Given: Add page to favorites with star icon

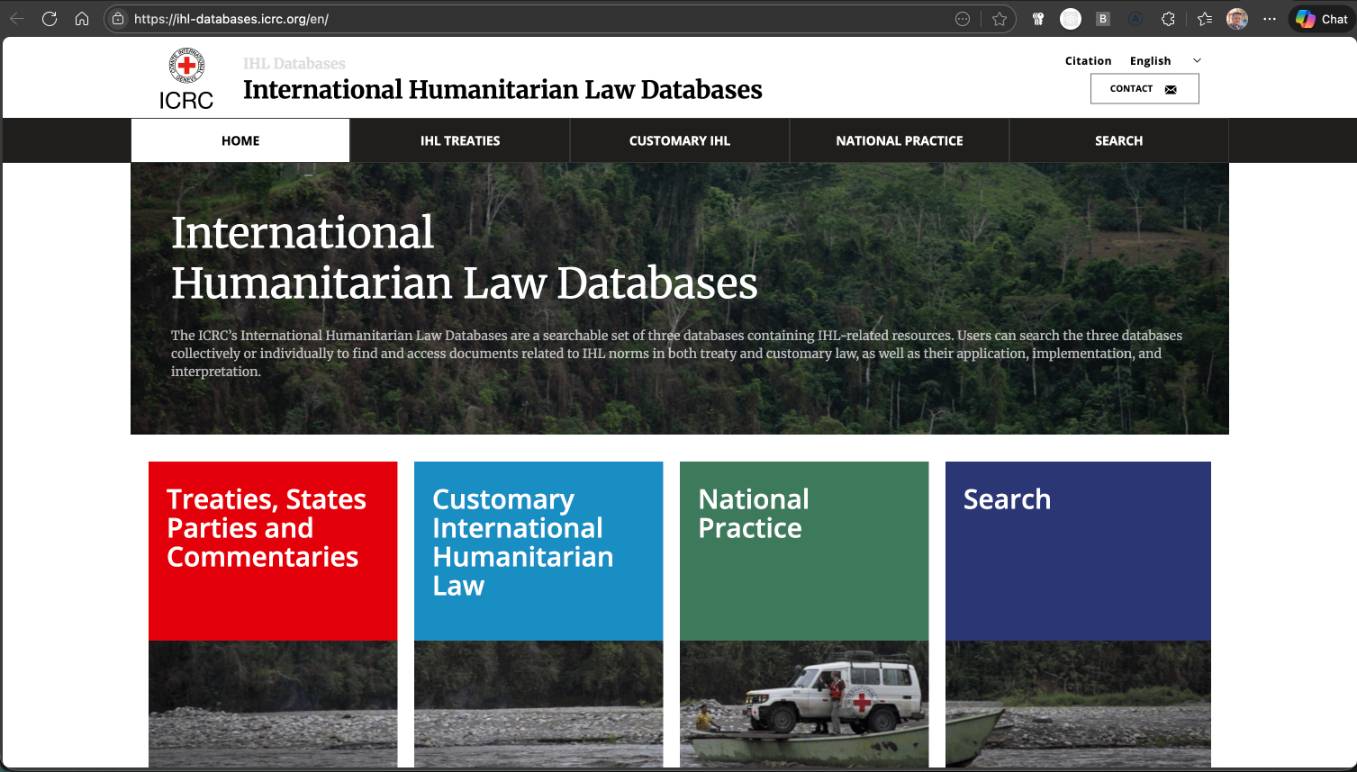Looking at the screenshot, I should (x=999, y=19).
